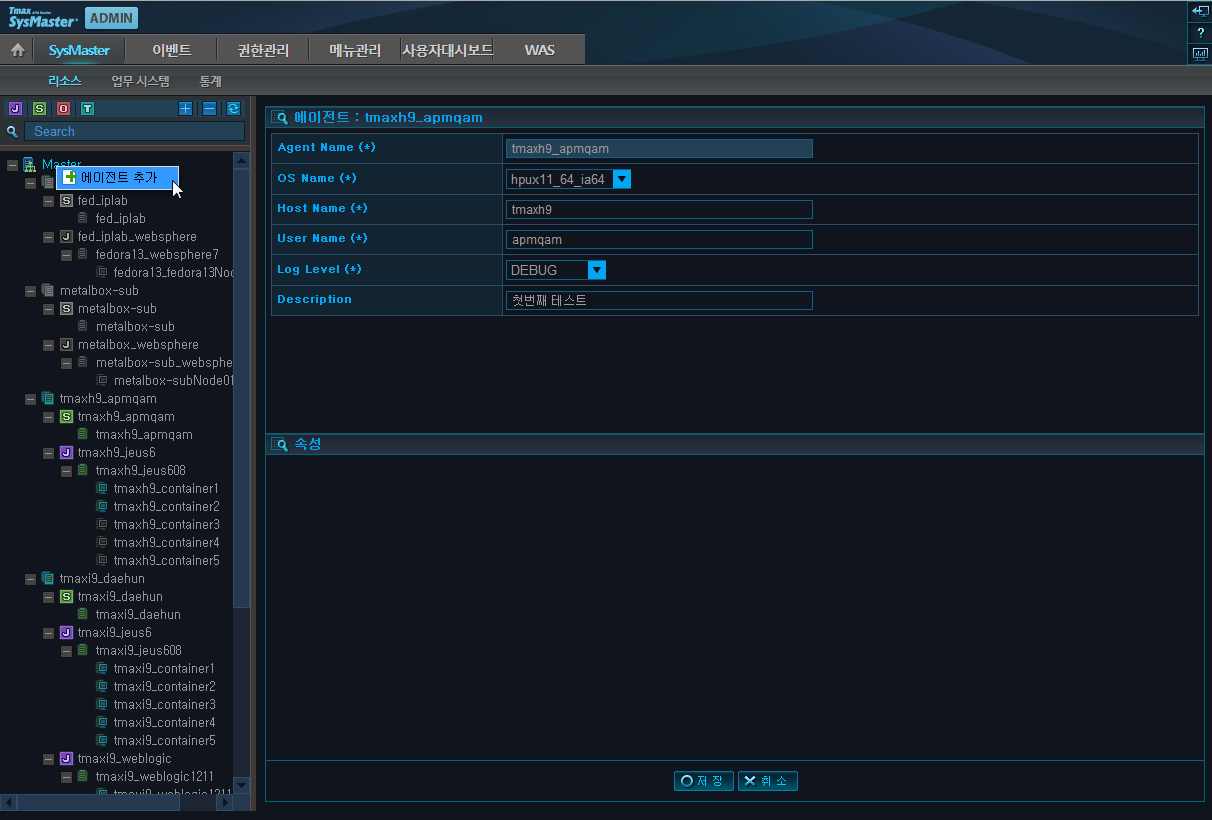The image size is (1212, 820).
Task: Collapse all tree nodes with minus icon
Action: [209, 108]
